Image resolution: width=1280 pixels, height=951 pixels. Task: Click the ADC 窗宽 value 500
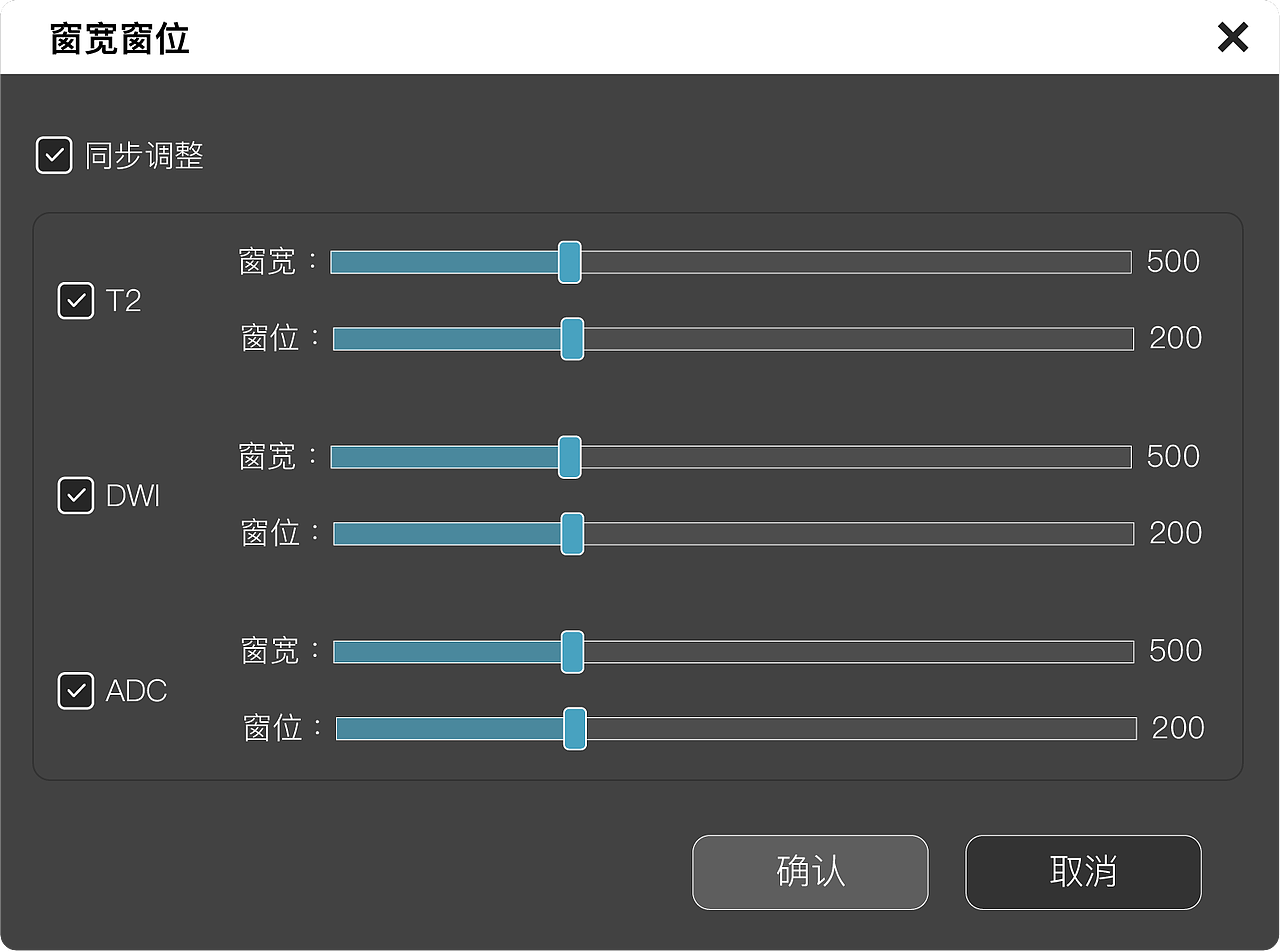point(1176,652)
